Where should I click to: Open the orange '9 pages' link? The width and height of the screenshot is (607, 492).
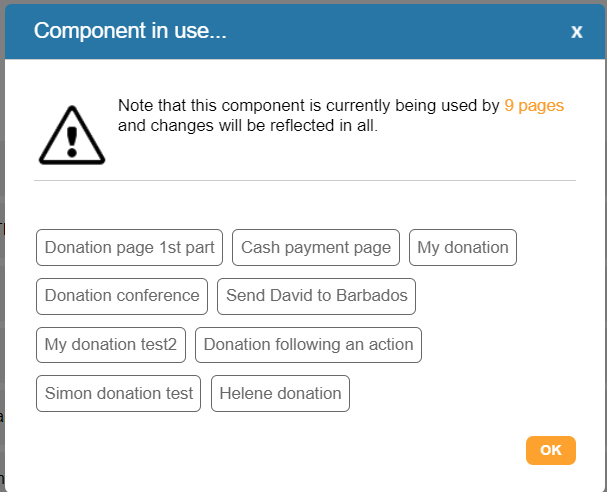coord(534,105)
